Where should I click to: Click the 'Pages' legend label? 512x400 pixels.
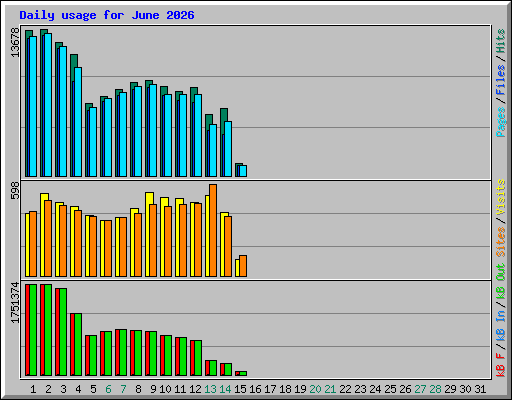500,122
